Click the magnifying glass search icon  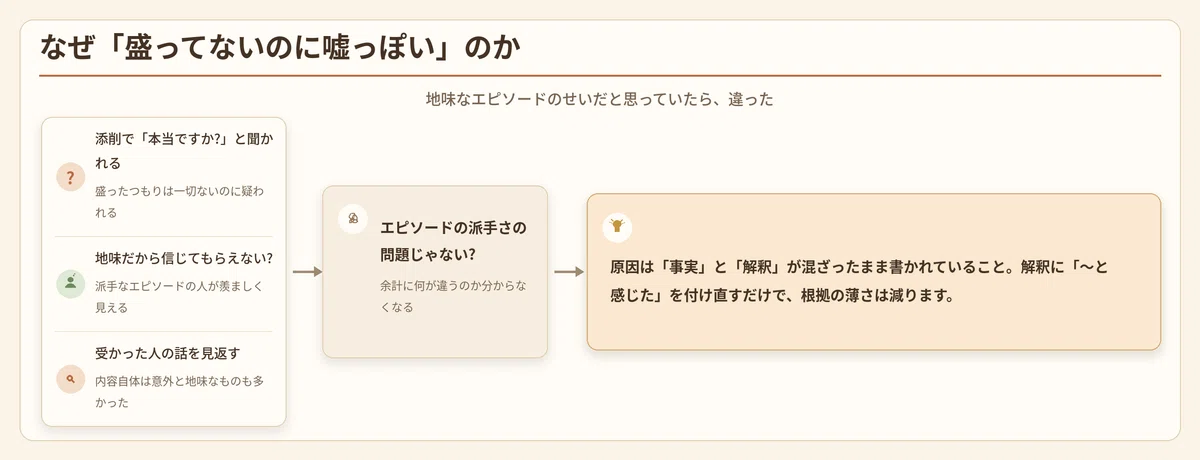(70, 379)
